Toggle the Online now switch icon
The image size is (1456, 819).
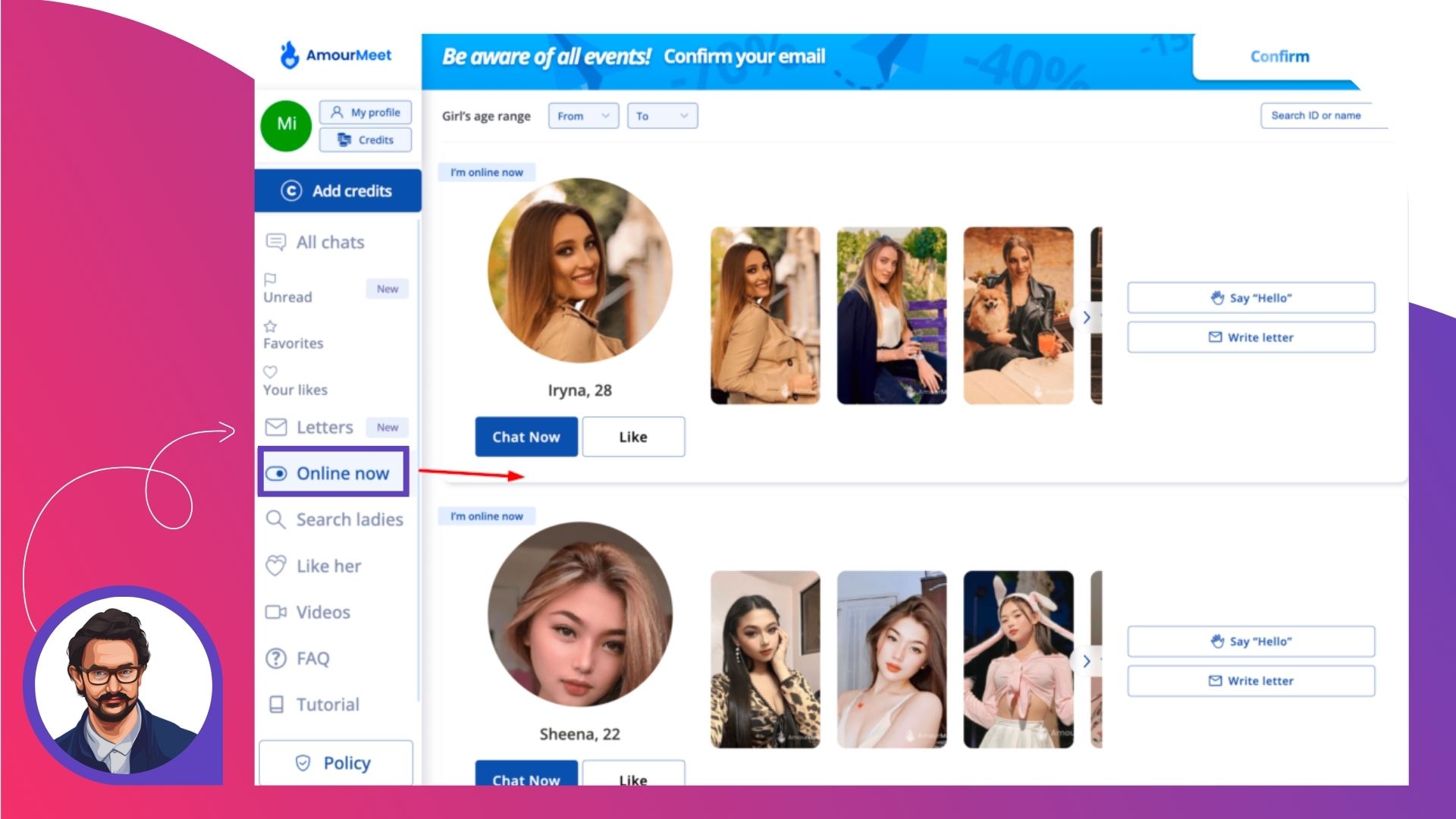click(276, 473)
